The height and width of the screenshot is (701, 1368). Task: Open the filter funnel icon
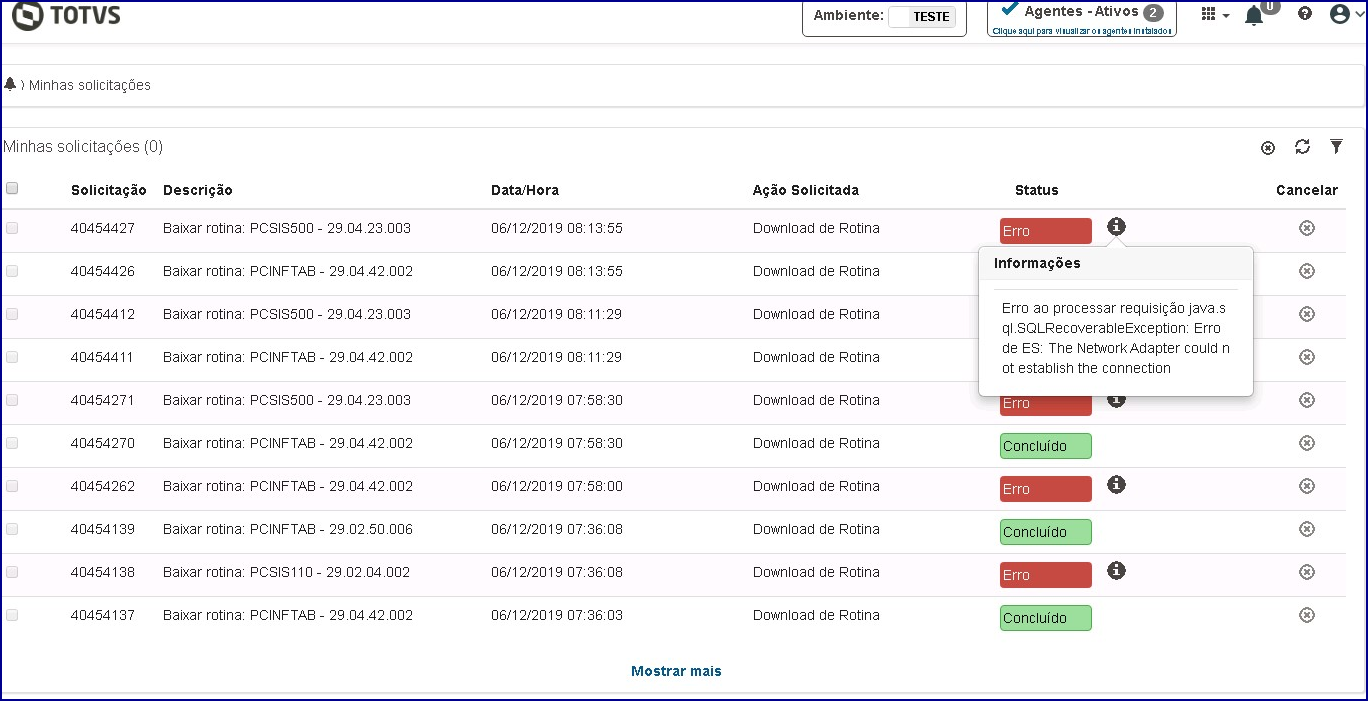click(1336, 147)
